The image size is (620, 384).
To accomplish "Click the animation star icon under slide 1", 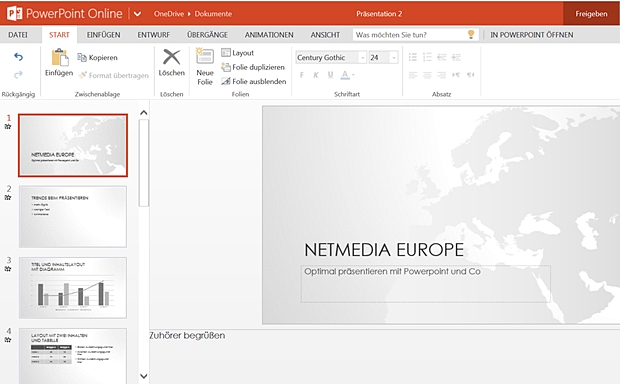I will [8, 127].
